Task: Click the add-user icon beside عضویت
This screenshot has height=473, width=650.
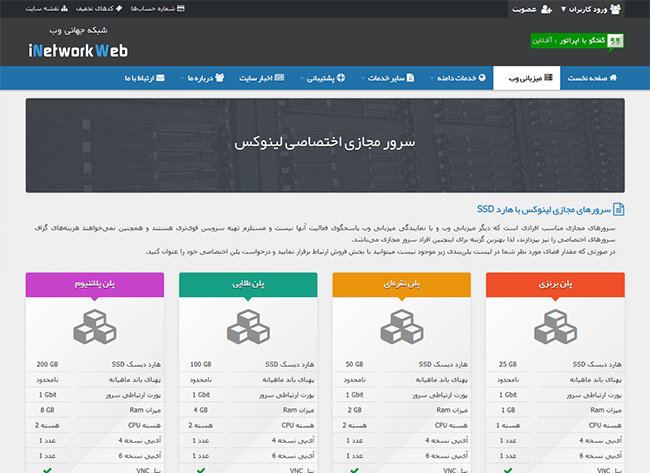Action: (x=546, y=9)
